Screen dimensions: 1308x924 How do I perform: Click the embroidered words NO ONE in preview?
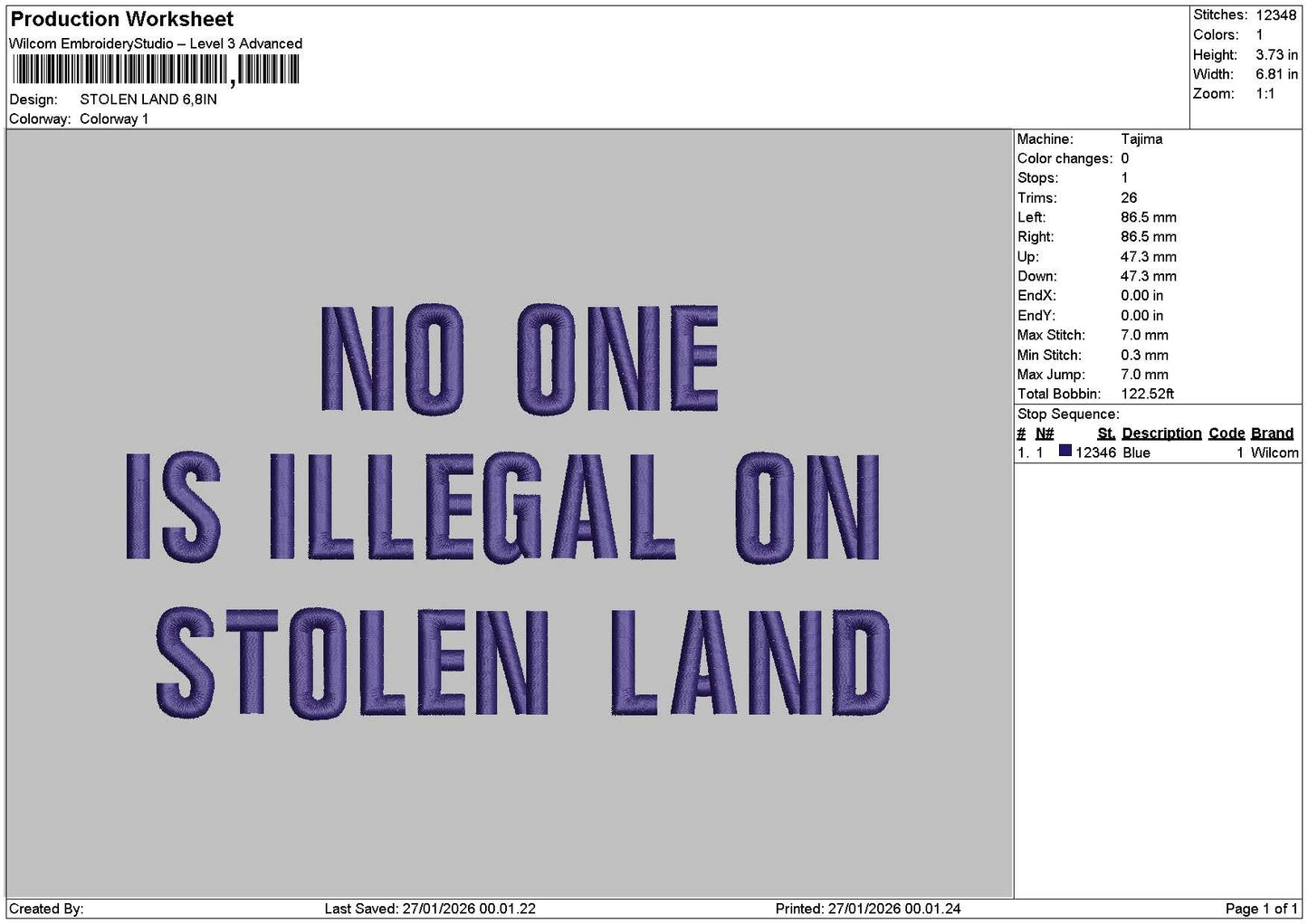coord(520,359)
